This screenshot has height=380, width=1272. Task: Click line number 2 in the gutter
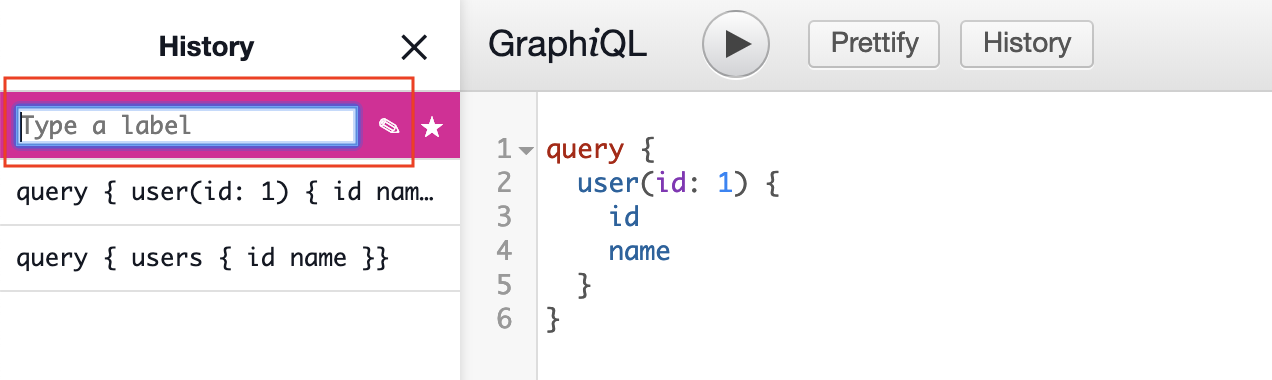(503, 184)
